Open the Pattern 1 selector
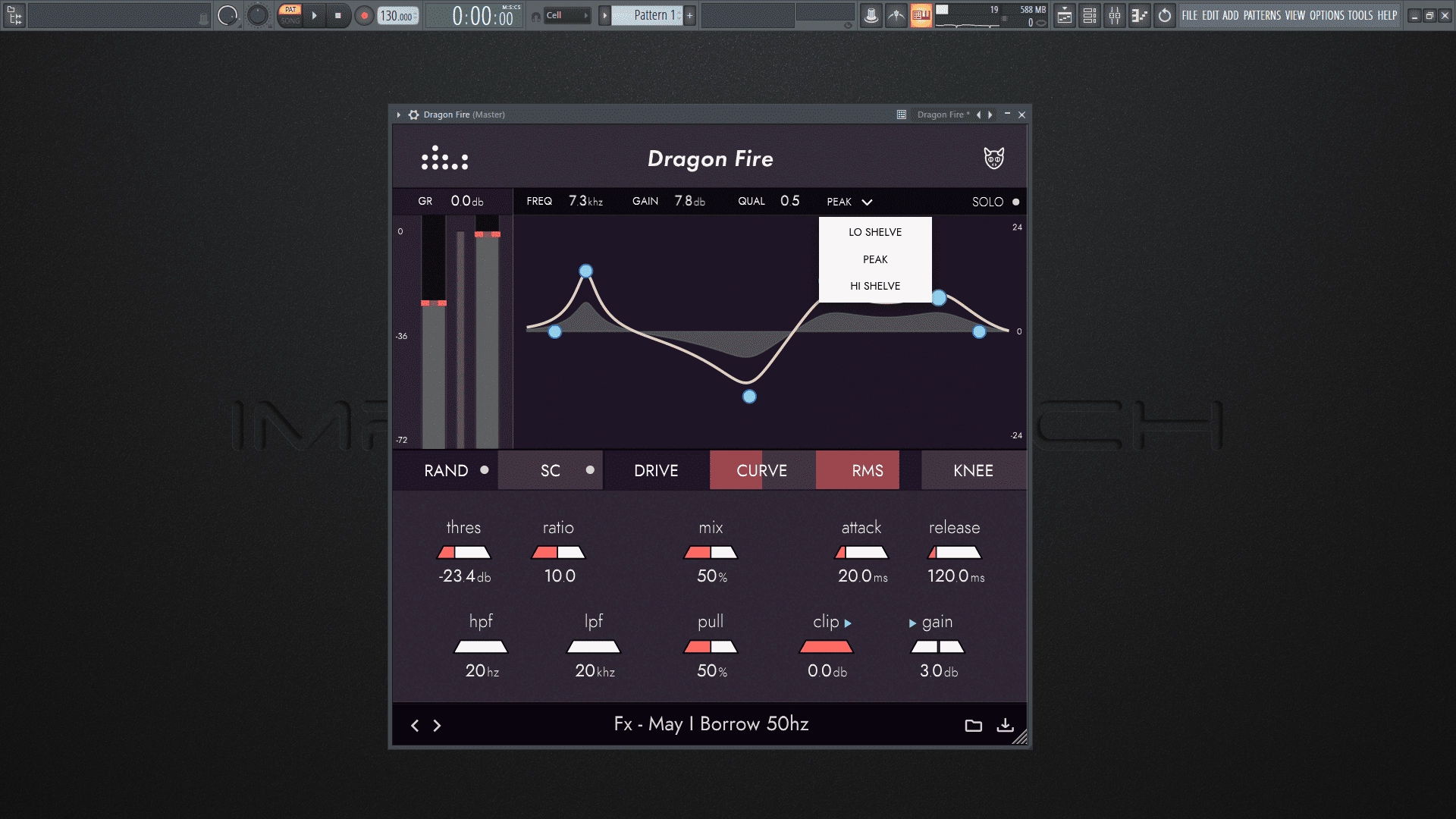 pos(648,15)
